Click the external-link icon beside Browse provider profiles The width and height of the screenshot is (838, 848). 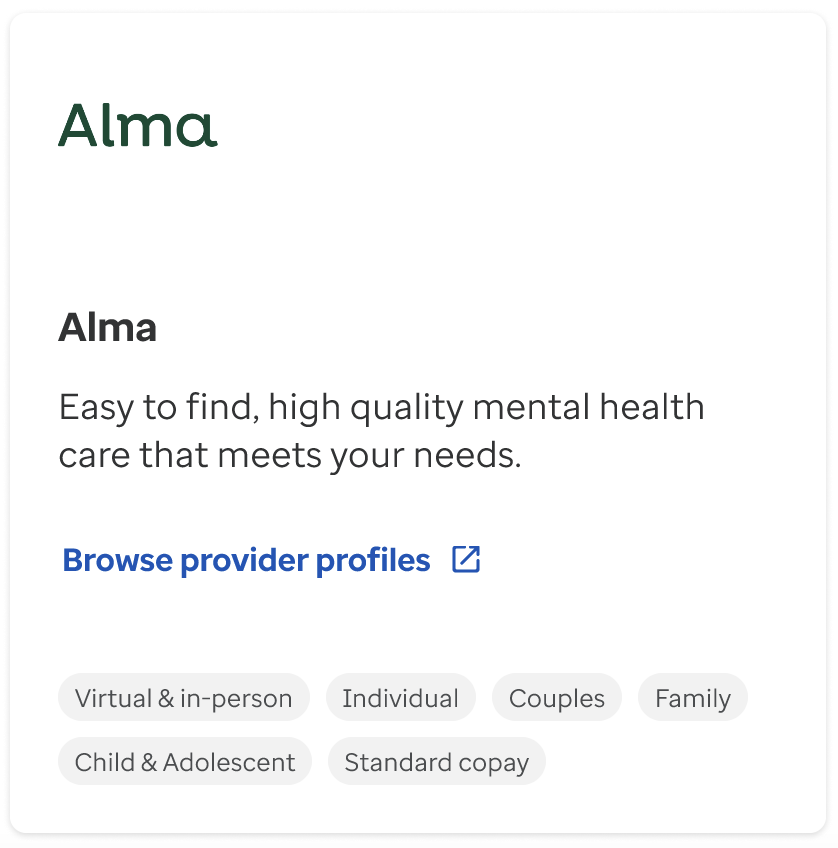click(x=466, y=559)
